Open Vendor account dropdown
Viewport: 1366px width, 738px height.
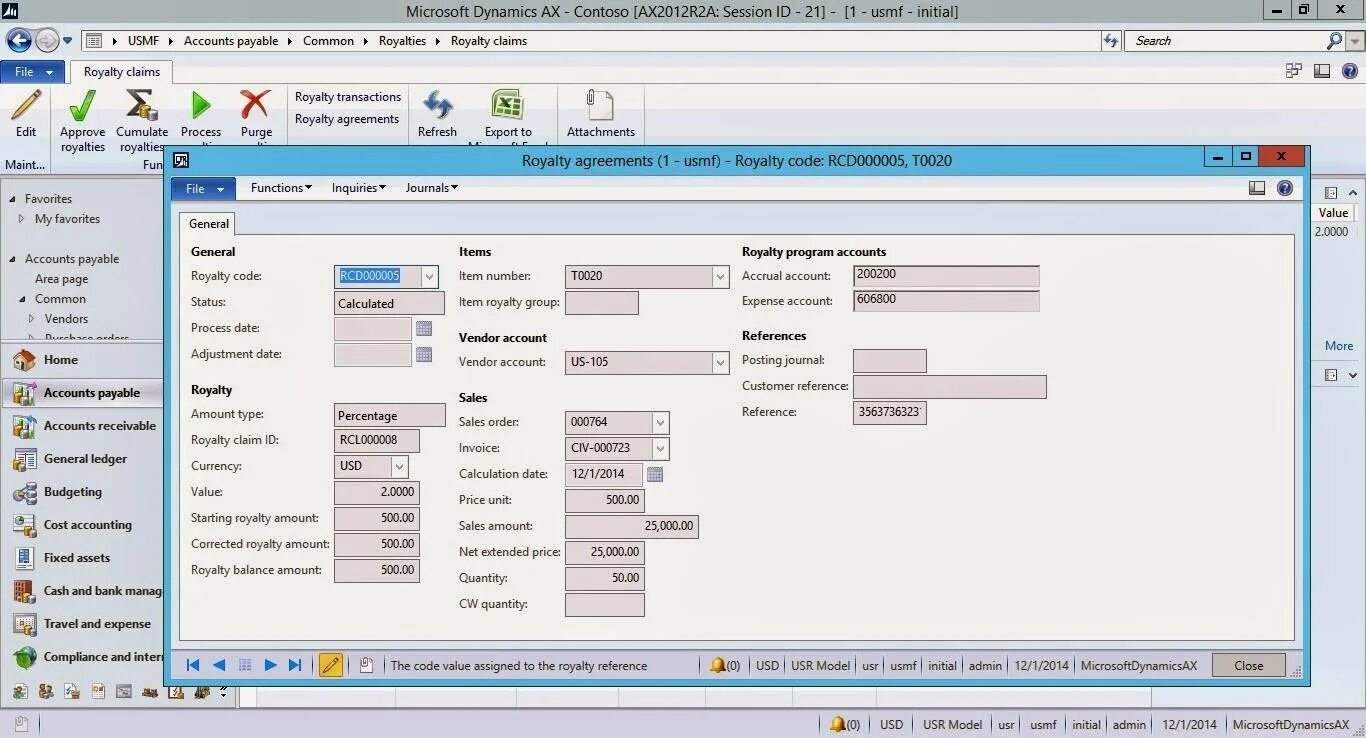coord(720,362)
